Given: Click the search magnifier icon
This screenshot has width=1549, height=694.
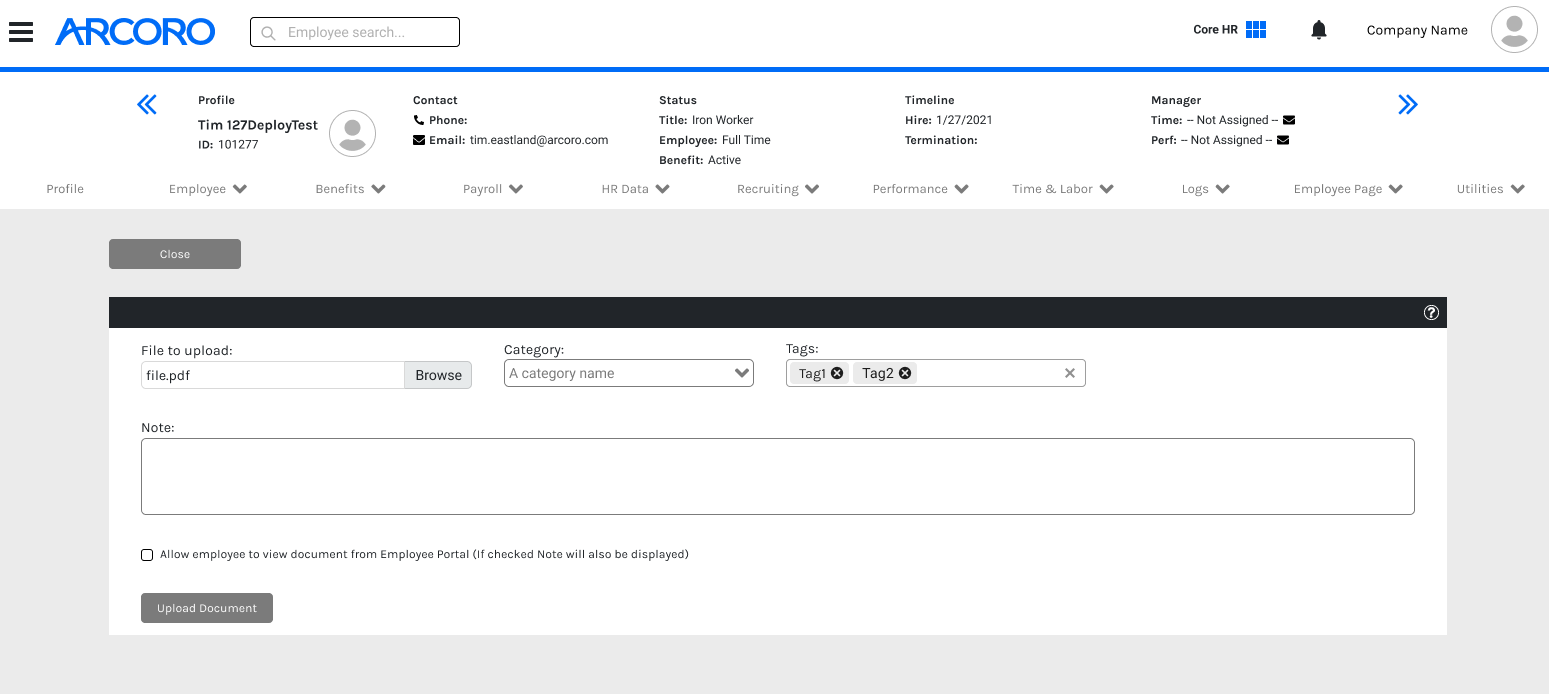Looking at the screenshot, I should [x=268, y=33].
